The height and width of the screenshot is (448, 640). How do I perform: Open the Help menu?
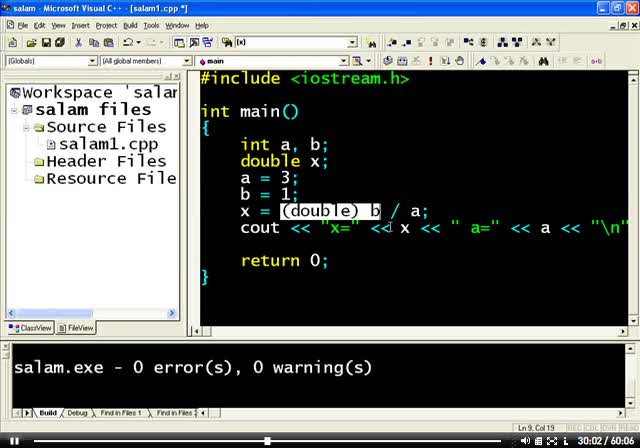(202, 26)
